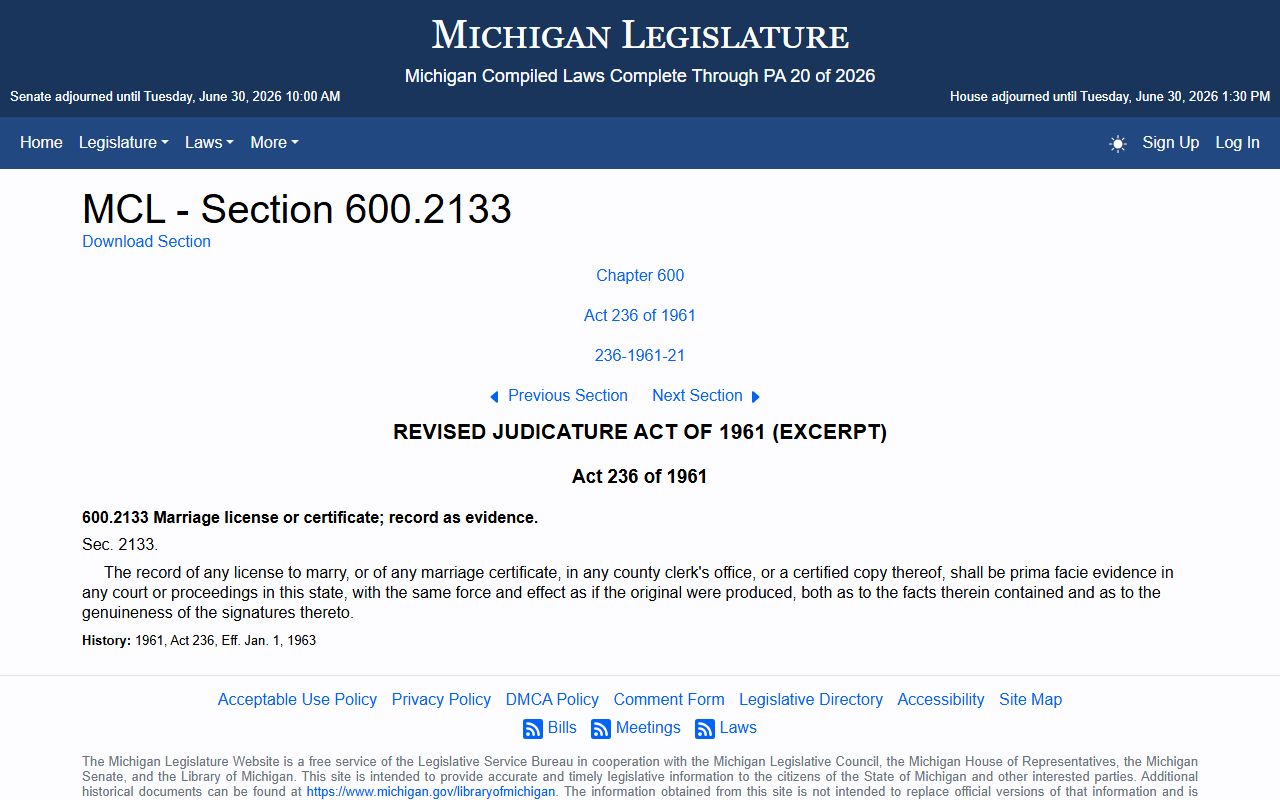Screen dimensions: 1280x800
Task: Click 'Michigan Compiled Laws Complete Through PA 20' text
Action: tap(640, 76)
